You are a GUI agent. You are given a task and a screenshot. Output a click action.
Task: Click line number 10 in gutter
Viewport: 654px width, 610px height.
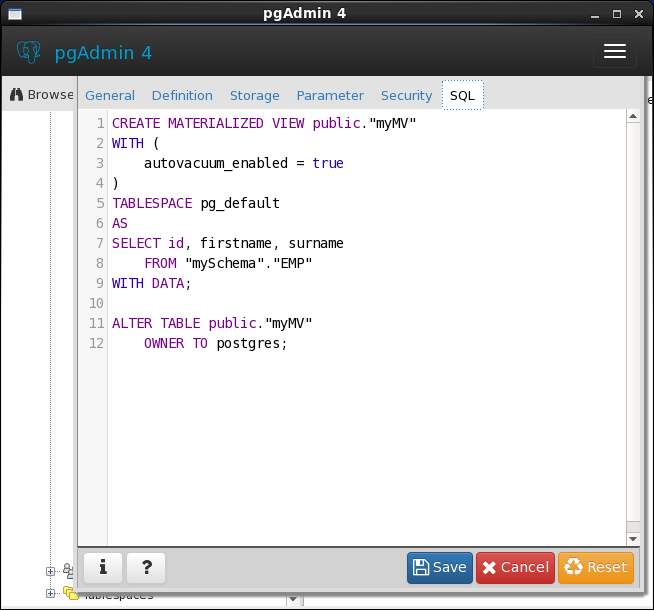coord(96,304)
